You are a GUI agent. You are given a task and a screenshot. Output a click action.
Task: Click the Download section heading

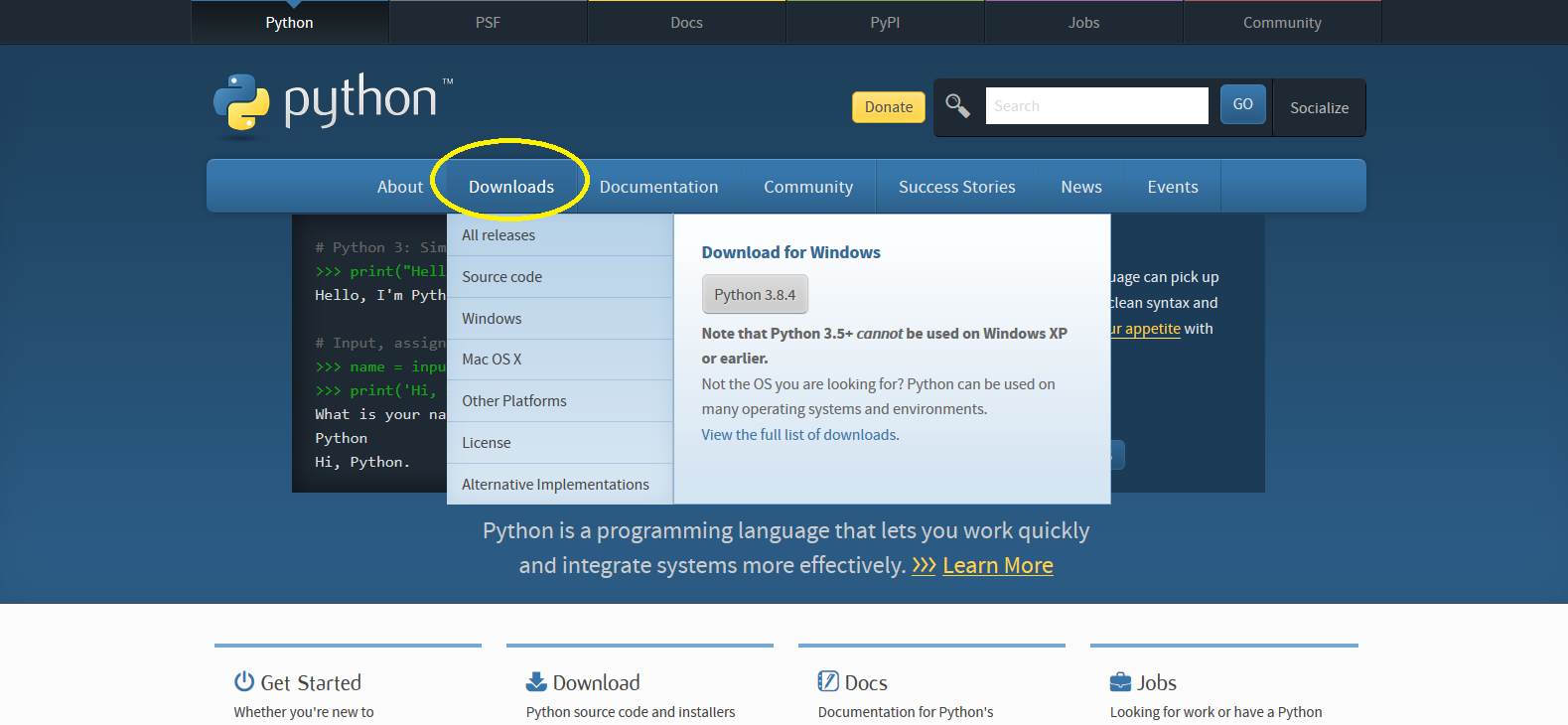(596, 682)
